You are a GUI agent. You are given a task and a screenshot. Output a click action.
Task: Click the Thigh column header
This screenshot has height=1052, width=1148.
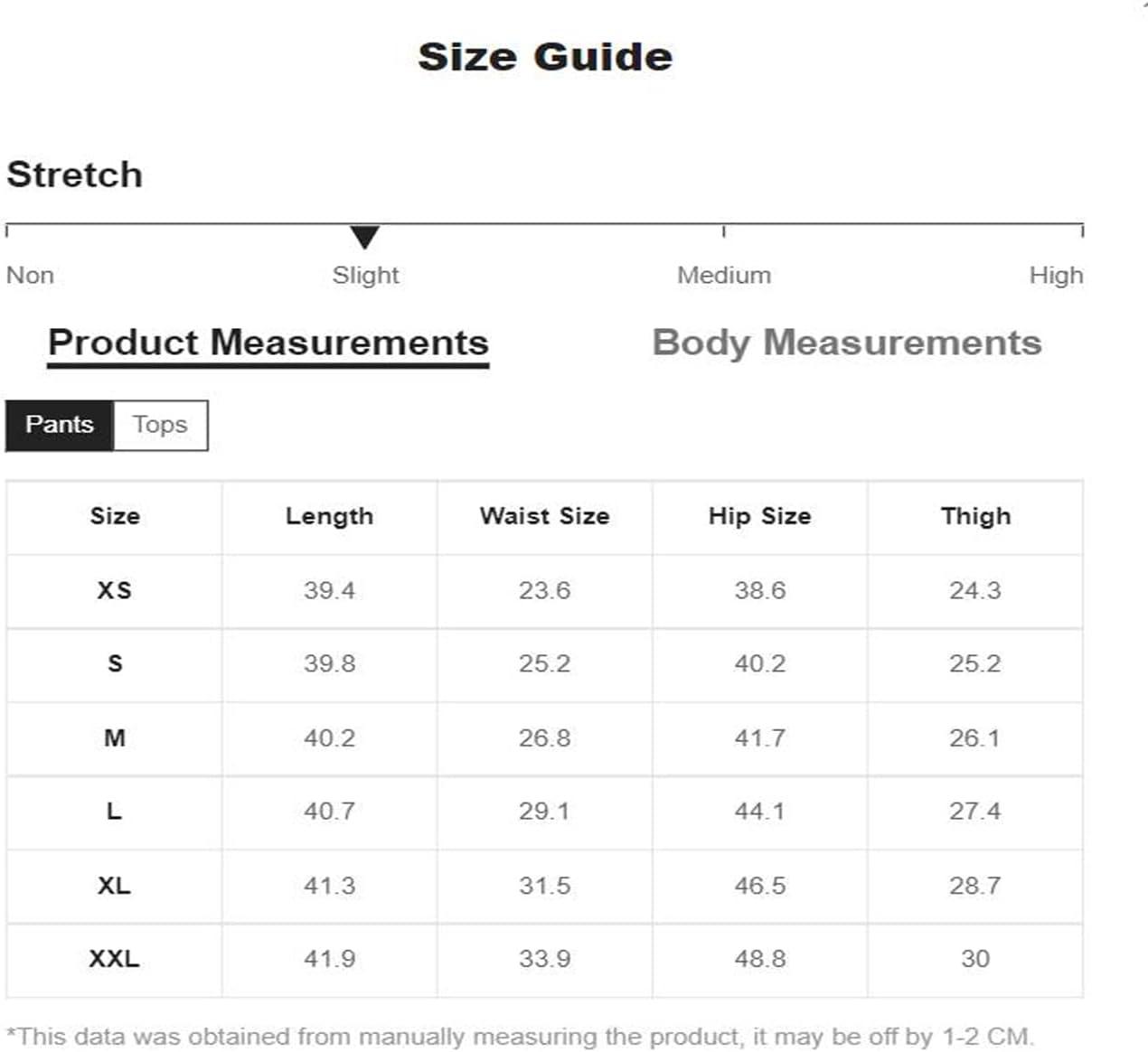(x=975, y=516)
